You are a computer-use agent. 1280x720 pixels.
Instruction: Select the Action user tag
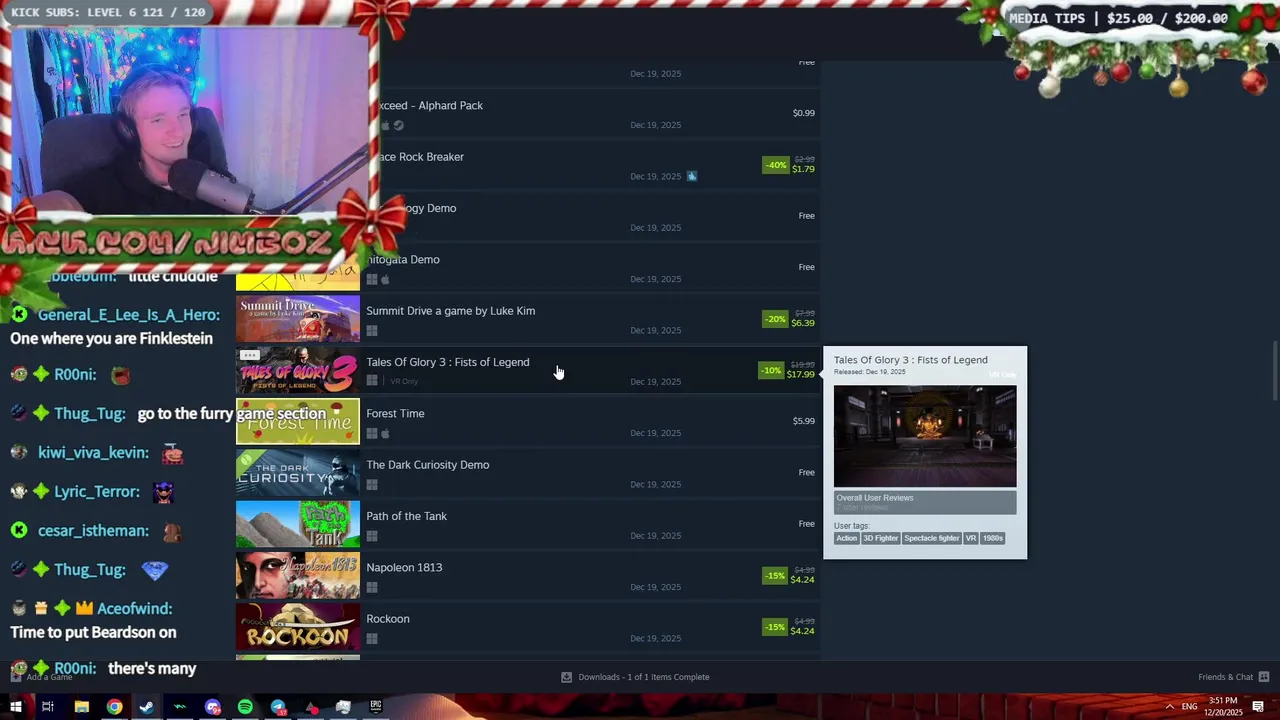point(847,538)
